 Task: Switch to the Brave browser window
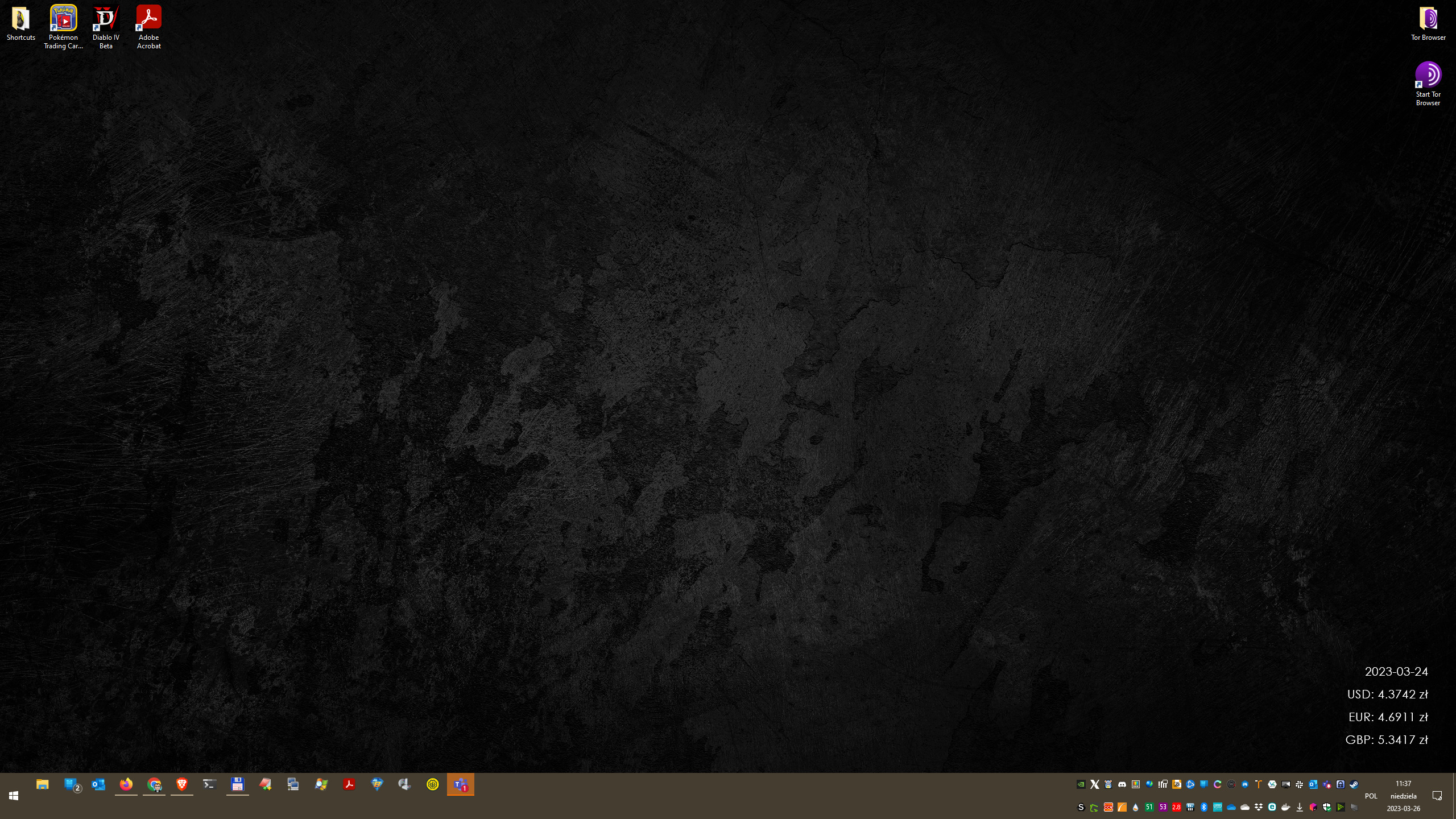[182, 785]
